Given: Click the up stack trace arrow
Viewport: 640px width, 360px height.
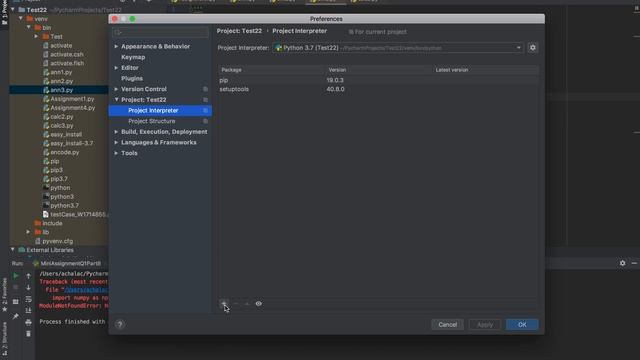Looking at the screenshot, I should point(29,276).
